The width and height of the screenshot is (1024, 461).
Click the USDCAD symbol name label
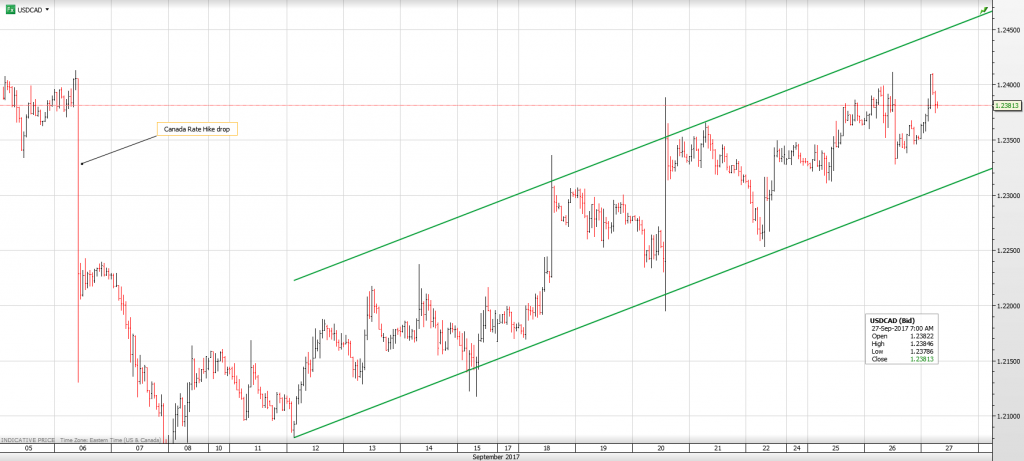point(30,9)
